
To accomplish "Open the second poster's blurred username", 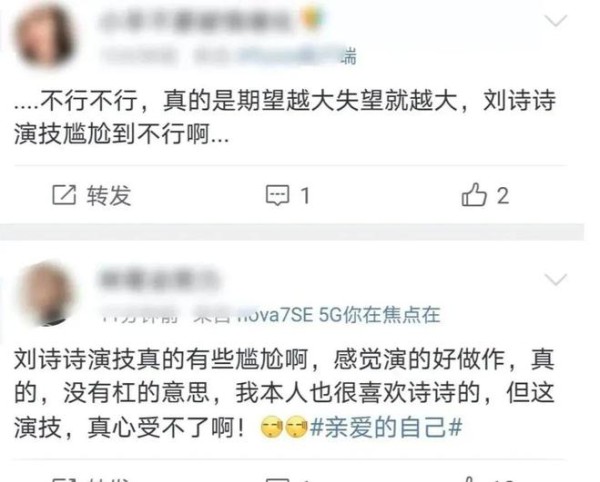I will (157, 278).
